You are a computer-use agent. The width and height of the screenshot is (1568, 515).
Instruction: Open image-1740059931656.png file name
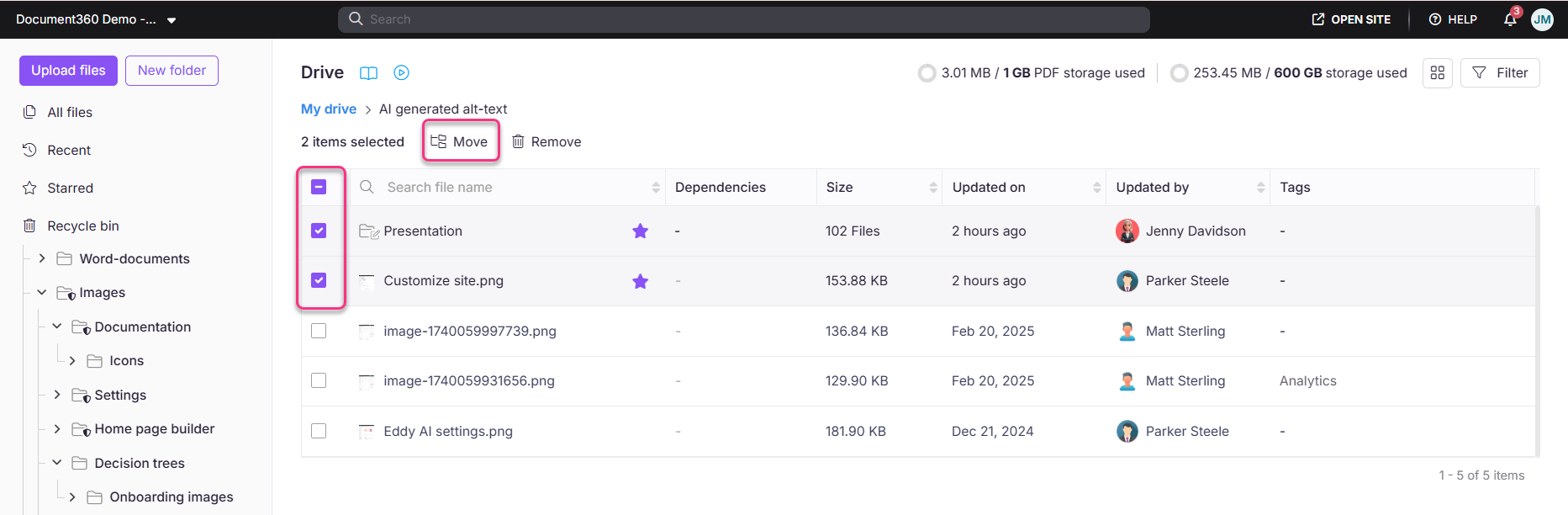(469, 380)
